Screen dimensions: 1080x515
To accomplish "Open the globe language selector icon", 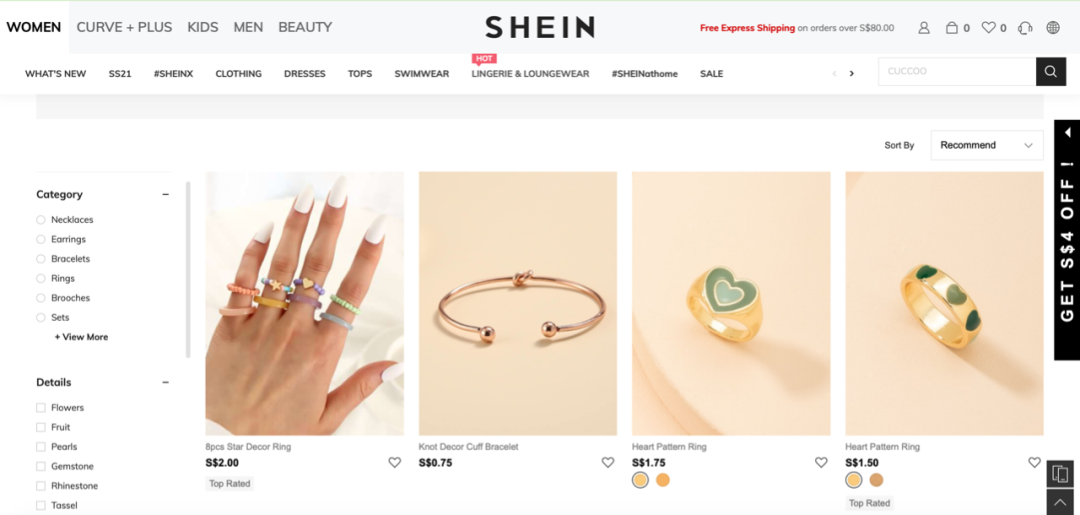I will pos(1052,28).
